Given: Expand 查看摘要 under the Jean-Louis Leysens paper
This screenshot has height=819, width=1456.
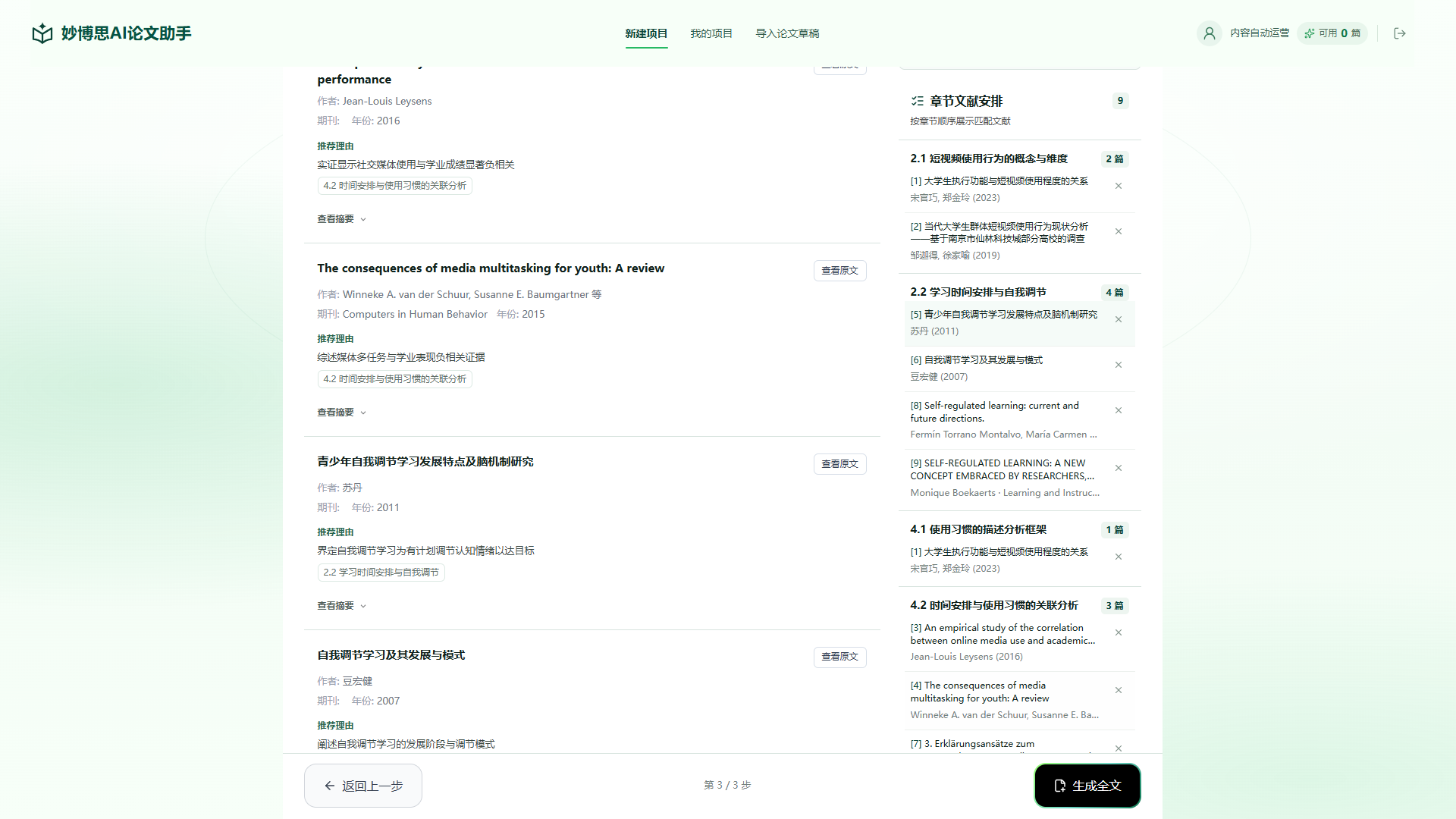Looking at the screenshot, I should tap(342, 219).
